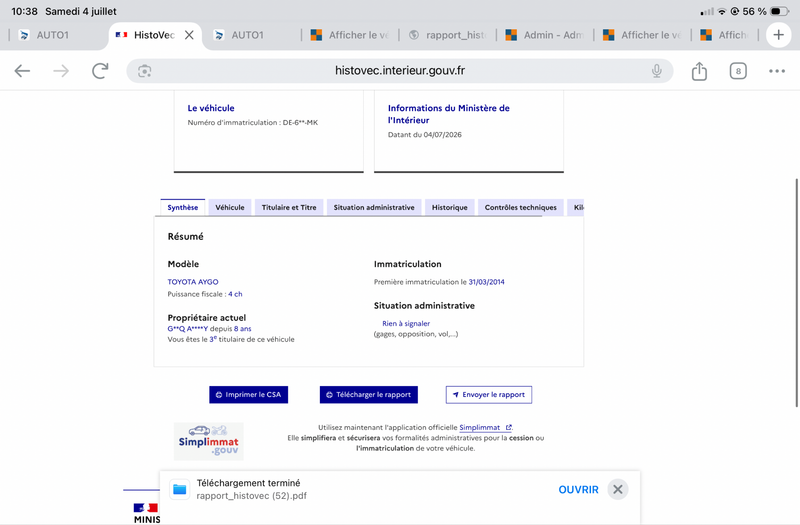Tap the histovec.interieur.gouv.fr address field

pos(399,71)
